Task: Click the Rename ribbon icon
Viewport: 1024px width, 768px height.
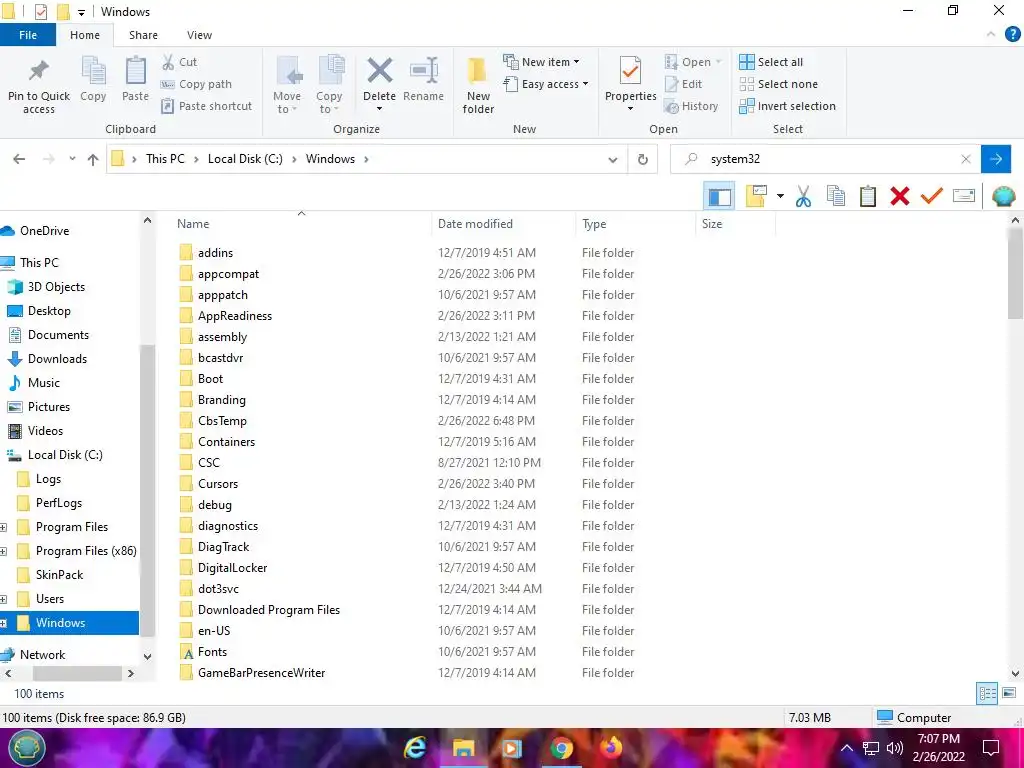Action: pos(424,71)
